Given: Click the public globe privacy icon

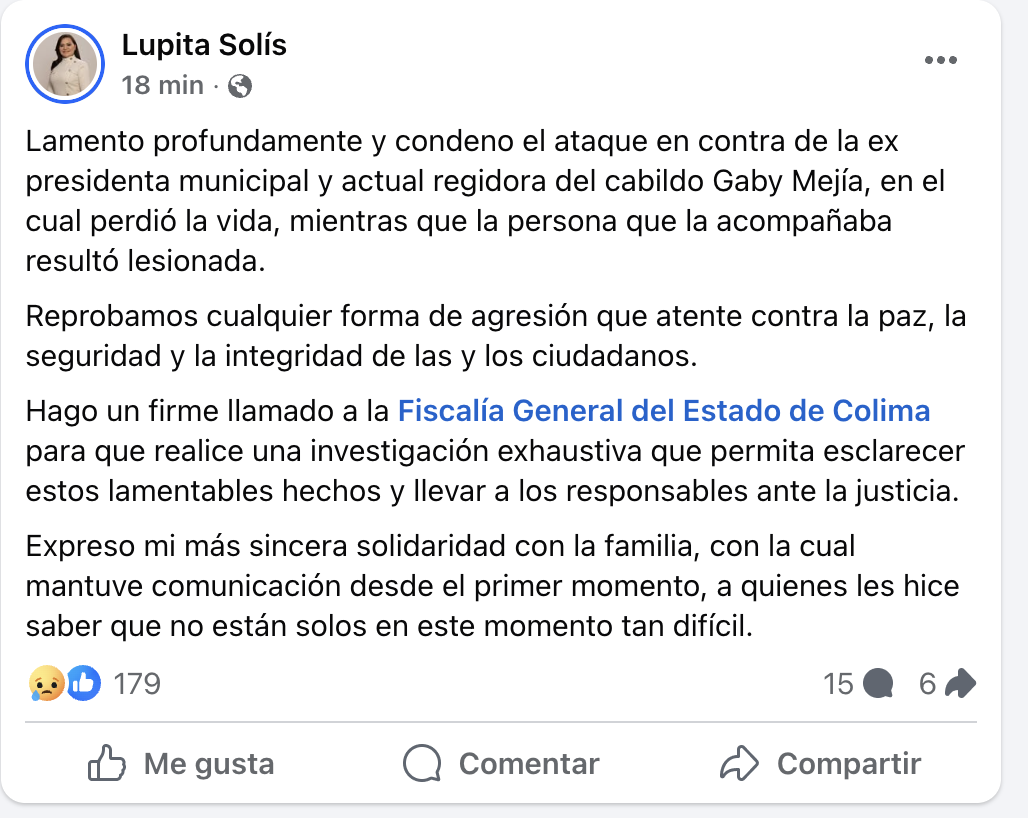Looking at the screenshot, I should [240, 86].
